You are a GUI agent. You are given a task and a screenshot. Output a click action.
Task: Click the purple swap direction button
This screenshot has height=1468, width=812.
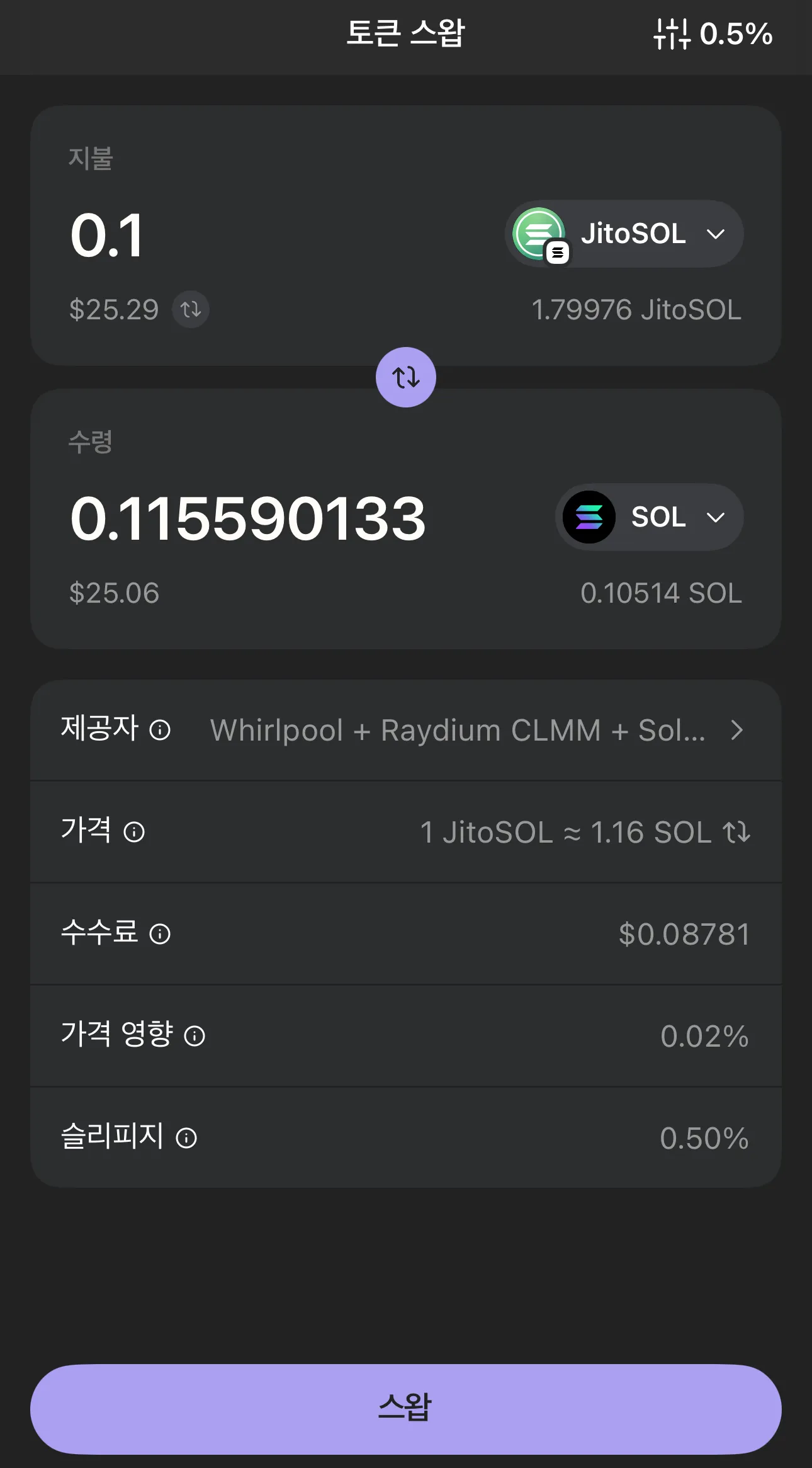click(406, 377)
